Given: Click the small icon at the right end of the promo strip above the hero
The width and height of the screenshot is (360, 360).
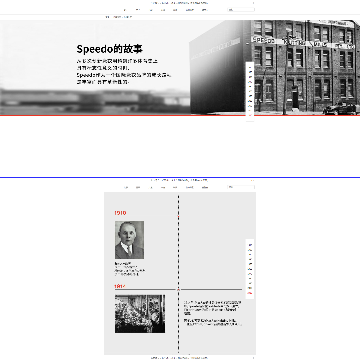Looking at the screenshot, I should [253, 3].
